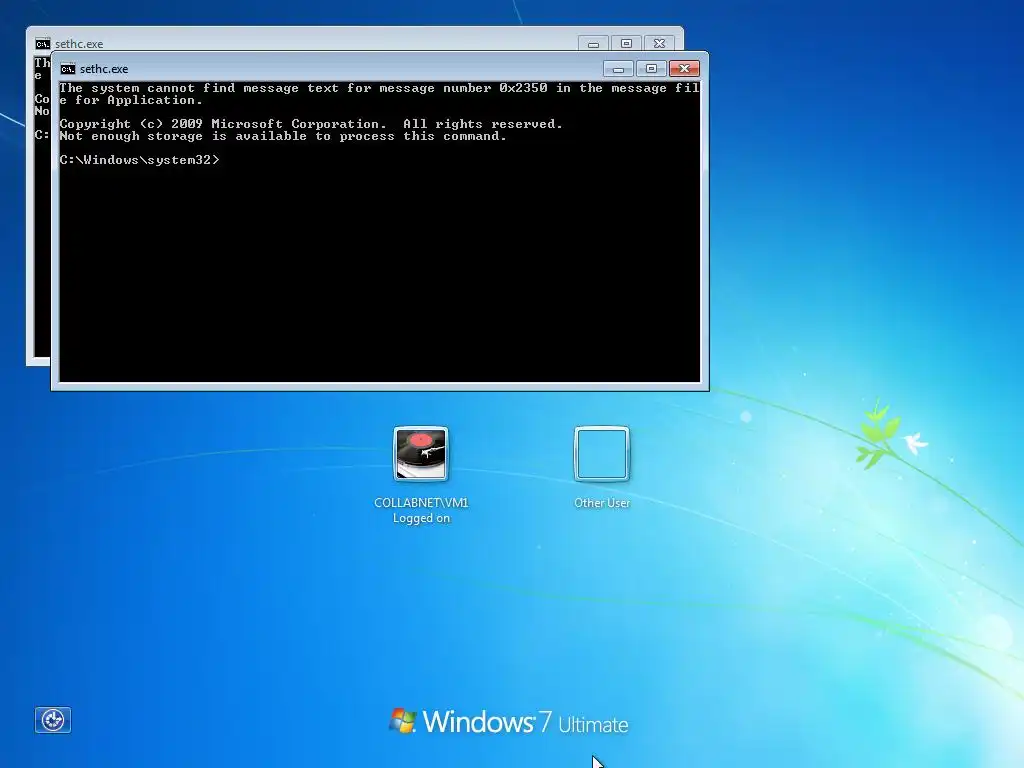This screenshot has height=768, width=1024.
Task: Close the background sethc.exe window
Action: (x=660, y=43)
